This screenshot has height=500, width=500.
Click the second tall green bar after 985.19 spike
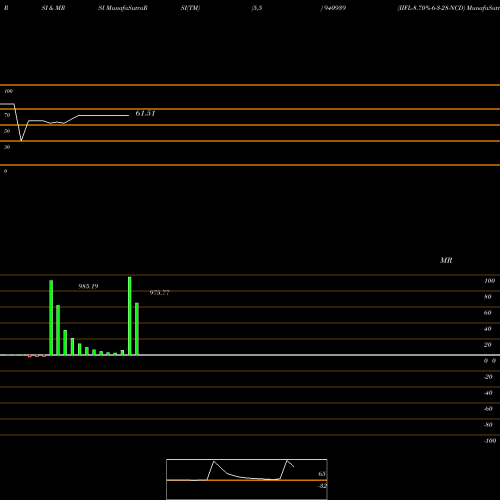[x=58, y=330]
